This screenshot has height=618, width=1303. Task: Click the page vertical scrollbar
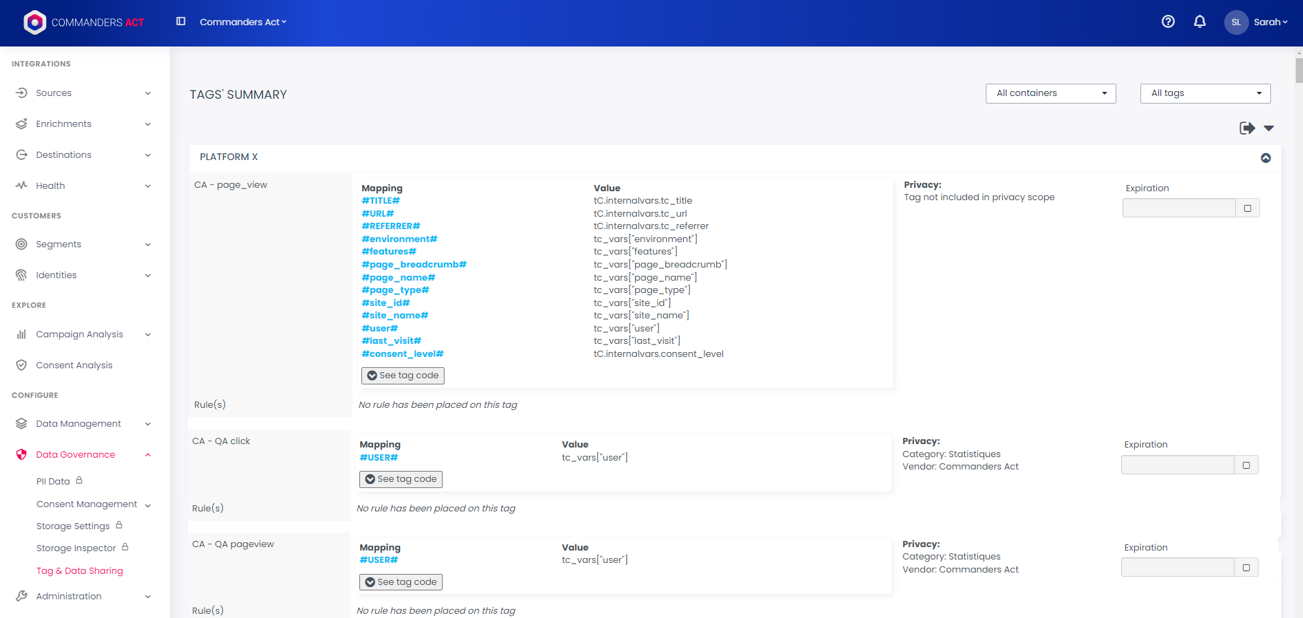[x=1298, y=70]
